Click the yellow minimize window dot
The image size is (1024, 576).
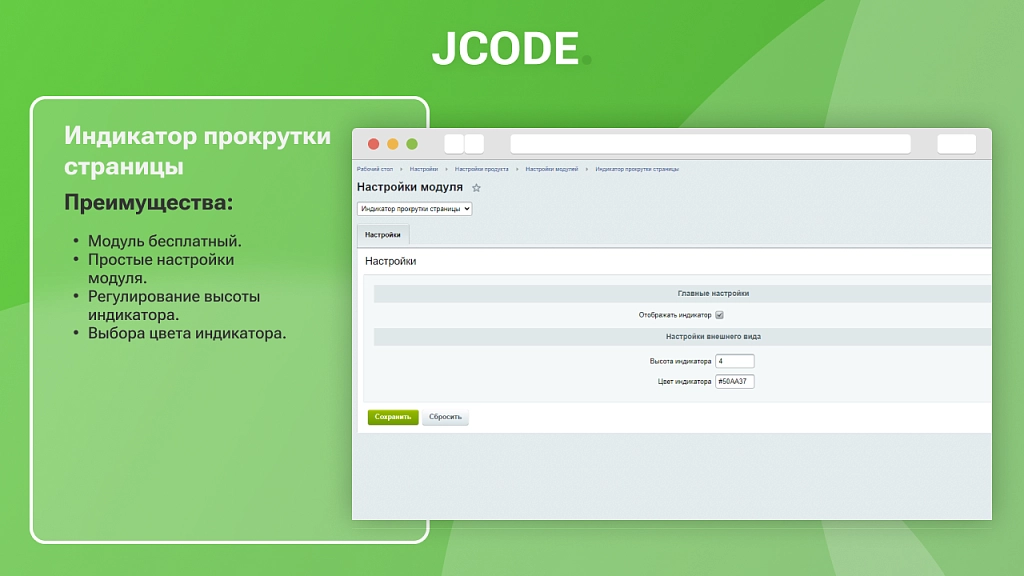click(392, 144)
